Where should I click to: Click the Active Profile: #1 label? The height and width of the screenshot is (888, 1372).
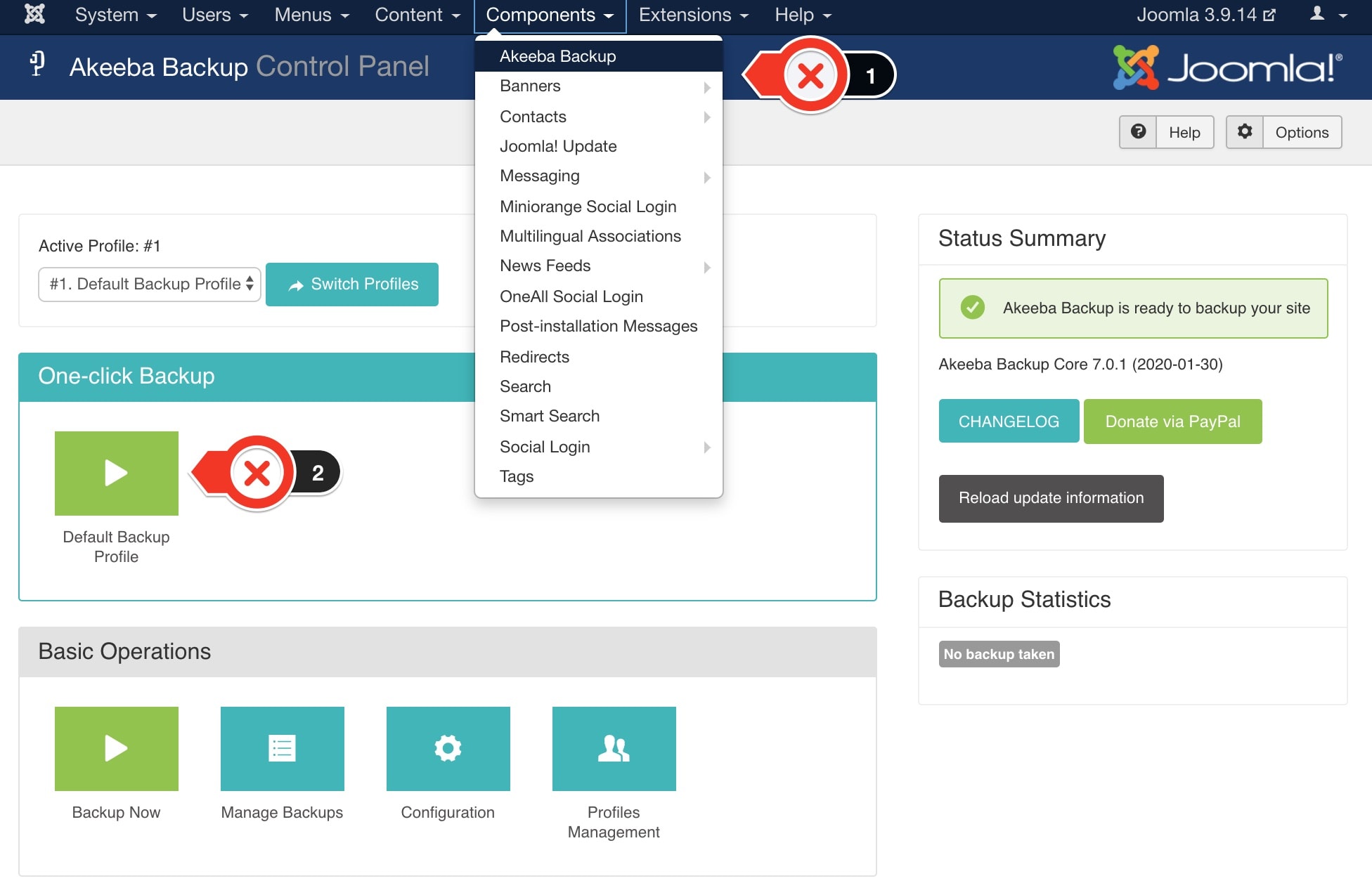99,246
